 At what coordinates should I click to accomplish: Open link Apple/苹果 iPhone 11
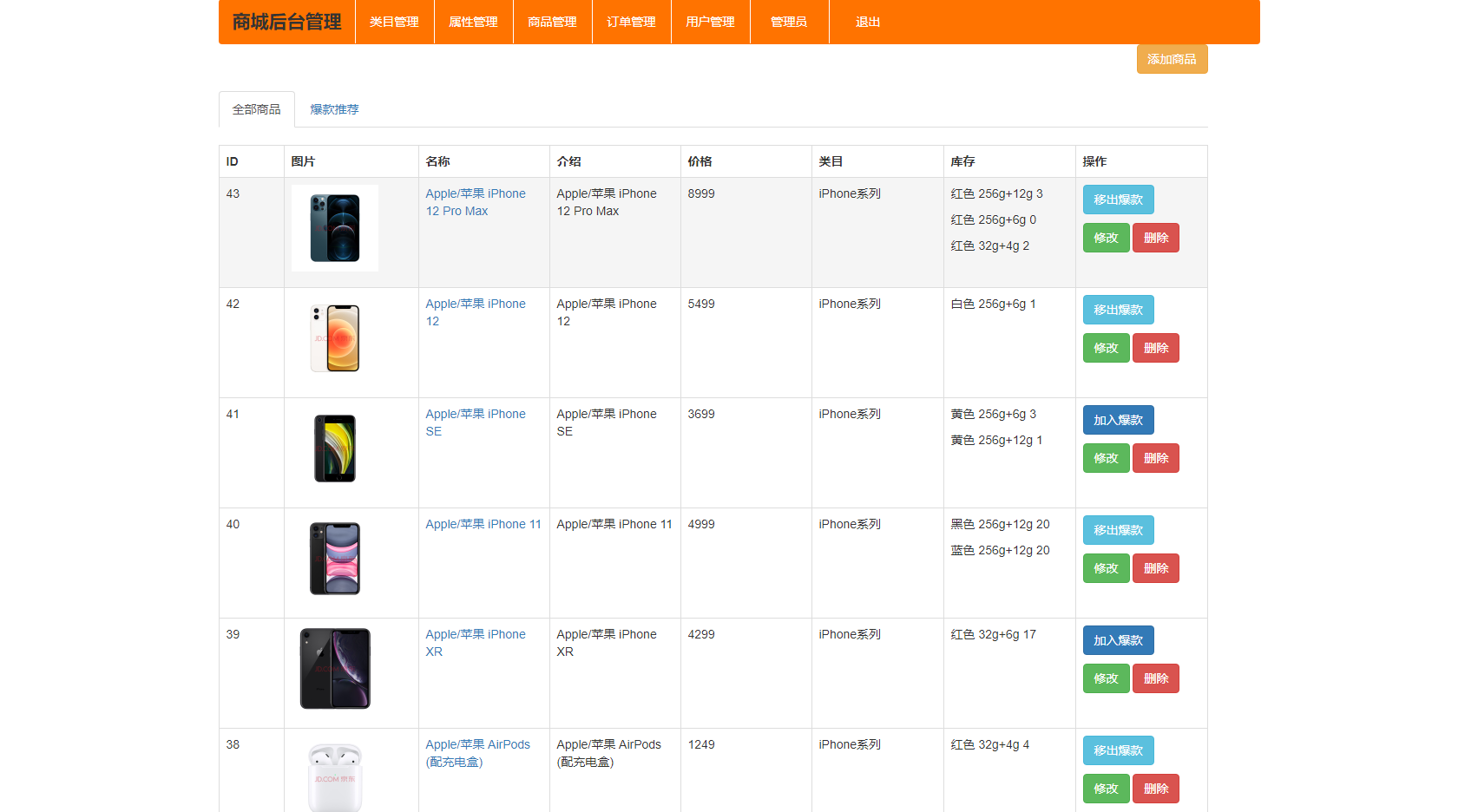[483, 524]
